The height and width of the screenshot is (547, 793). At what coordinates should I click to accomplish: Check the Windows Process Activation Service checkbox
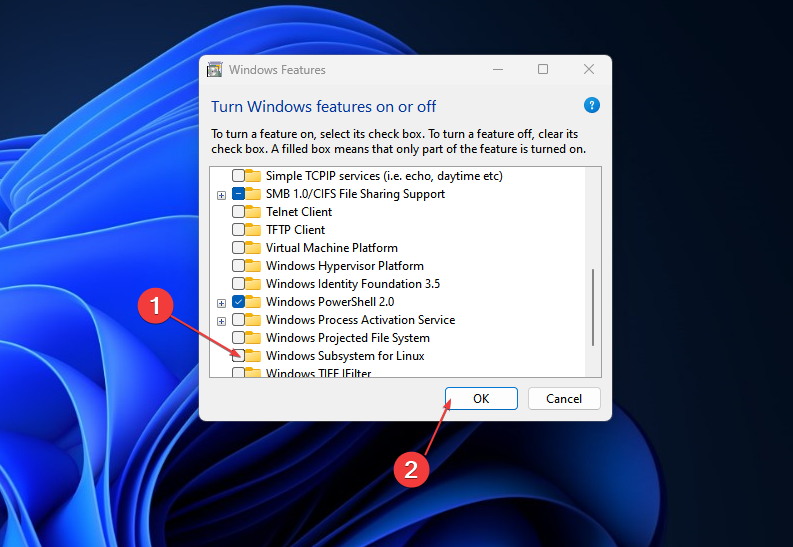[x=238, y=320]
